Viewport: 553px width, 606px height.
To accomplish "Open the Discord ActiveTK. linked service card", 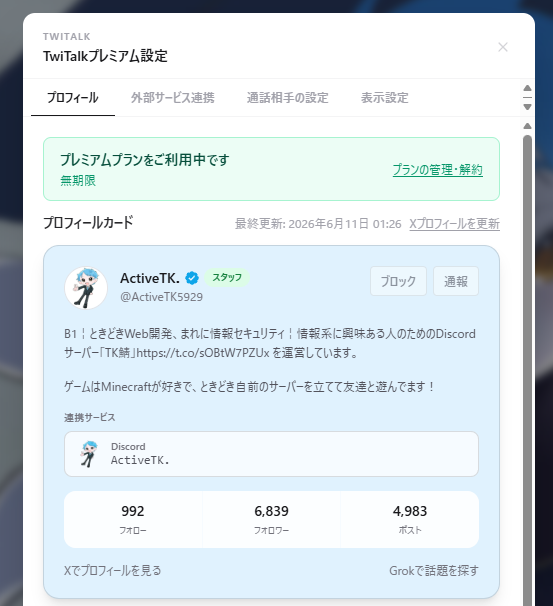I will [271, 454].
